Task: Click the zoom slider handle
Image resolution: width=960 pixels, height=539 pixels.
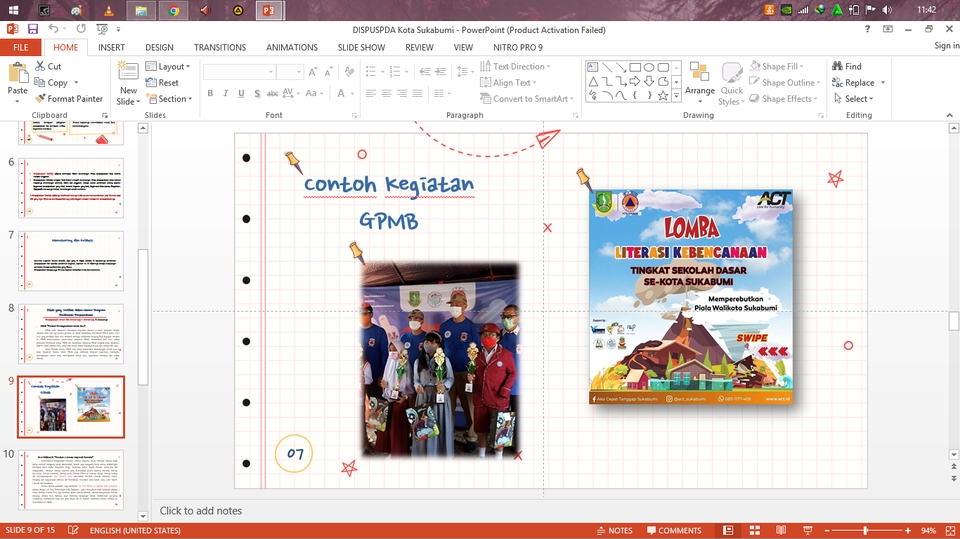Action: pos(865,530)
